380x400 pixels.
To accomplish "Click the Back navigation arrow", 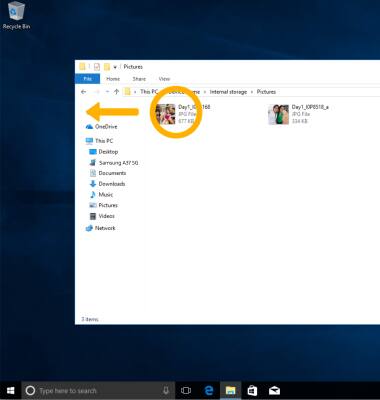I will 84,92.
